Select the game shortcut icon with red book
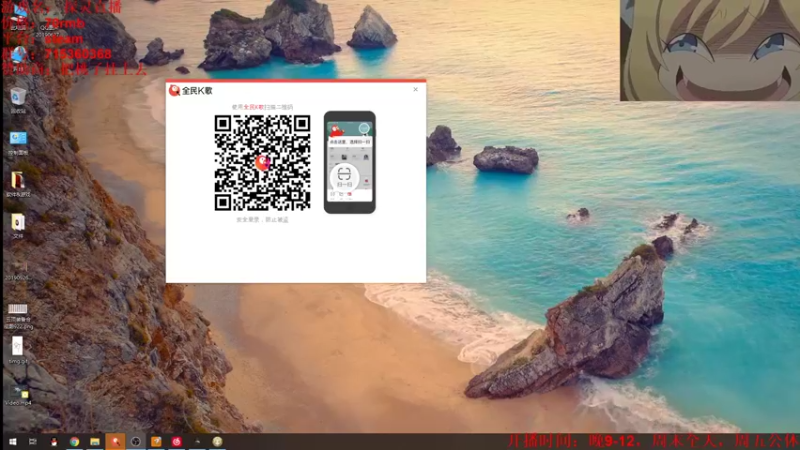The image size is (800, 450). tap(18, 184)
